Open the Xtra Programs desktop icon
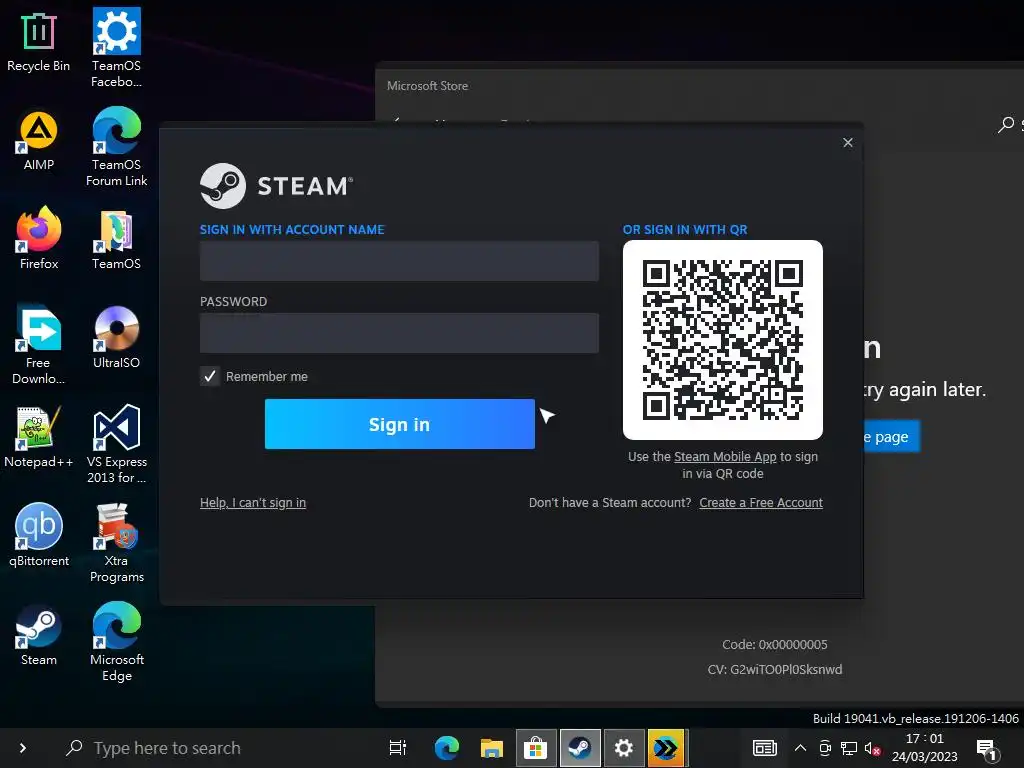 (116, 543)
